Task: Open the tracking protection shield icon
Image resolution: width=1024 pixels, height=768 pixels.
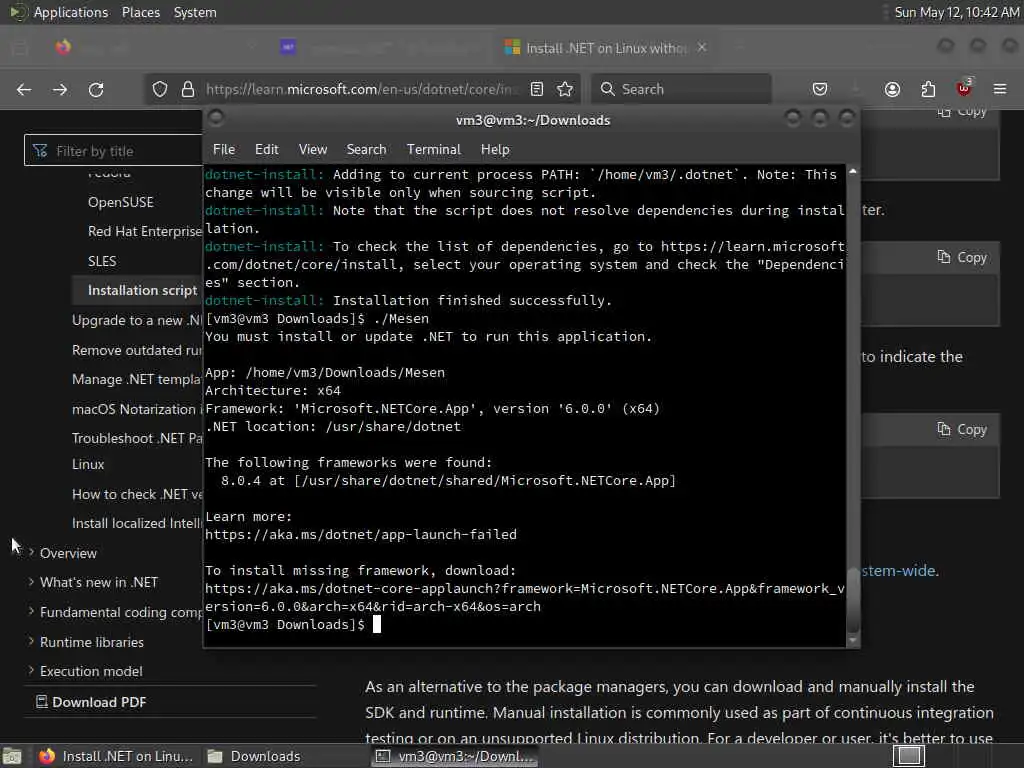Action: pyautogui.click(x=160, y=89)
